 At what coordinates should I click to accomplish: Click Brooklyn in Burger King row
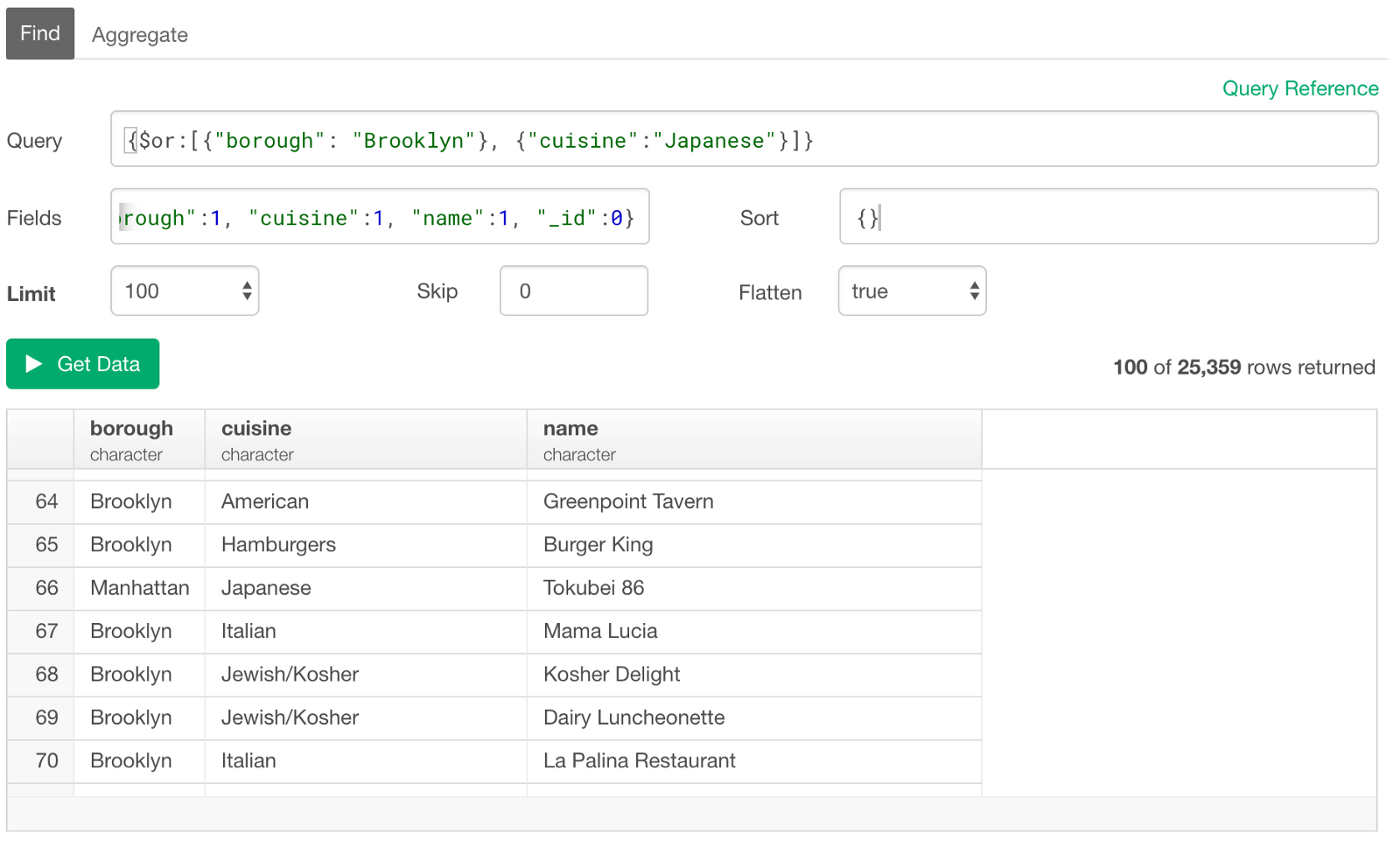(140, 544)
